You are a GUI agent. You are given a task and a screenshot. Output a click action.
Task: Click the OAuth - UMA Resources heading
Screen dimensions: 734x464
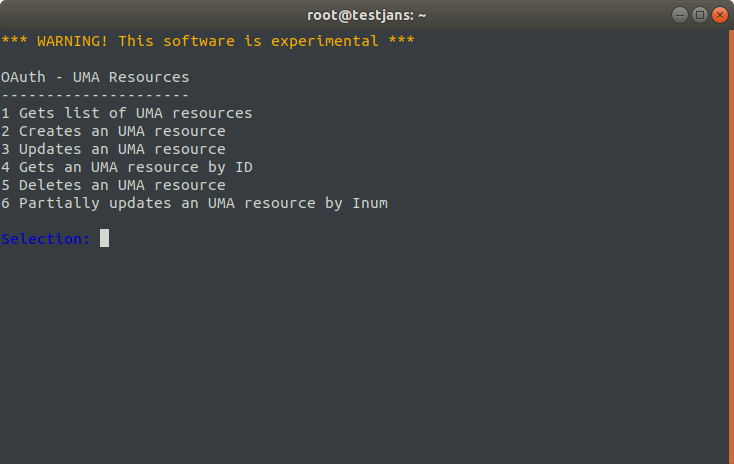point(95,77)
